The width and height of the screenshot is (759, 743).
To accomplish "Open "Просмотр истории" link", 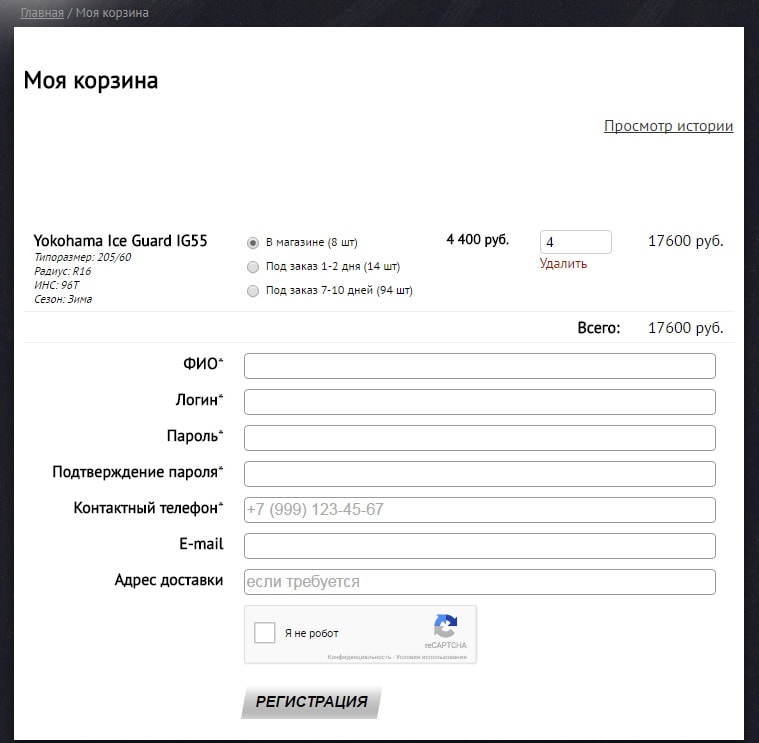I will tap(668, 126).
